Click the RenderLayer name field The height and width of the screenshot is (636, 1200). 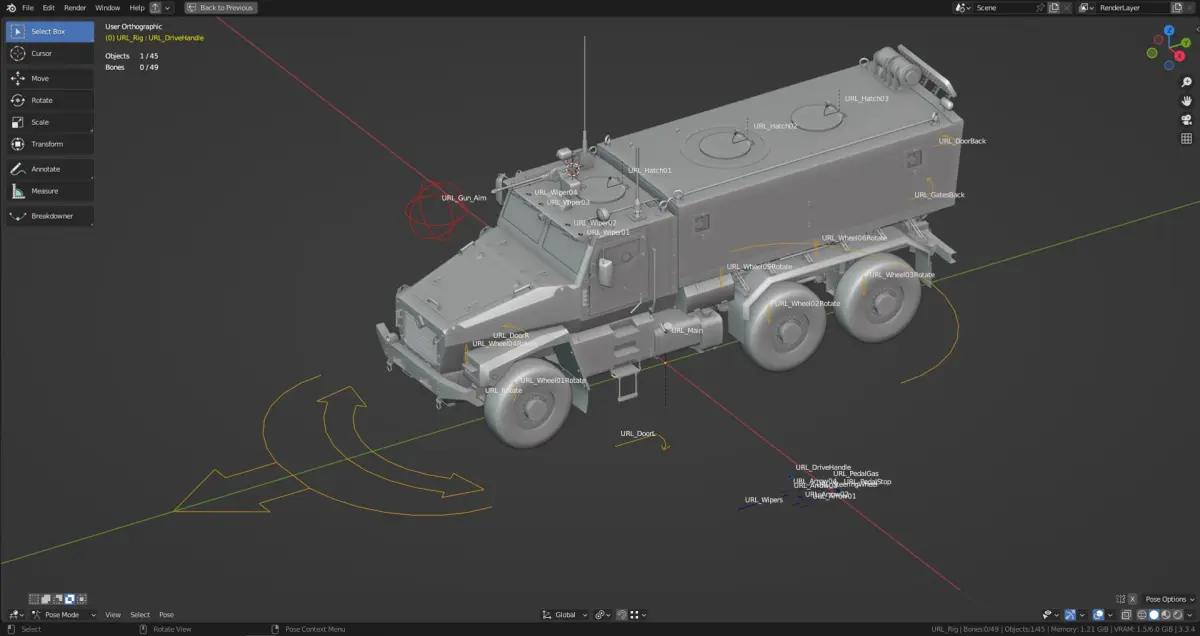(x=1131, y=7)
